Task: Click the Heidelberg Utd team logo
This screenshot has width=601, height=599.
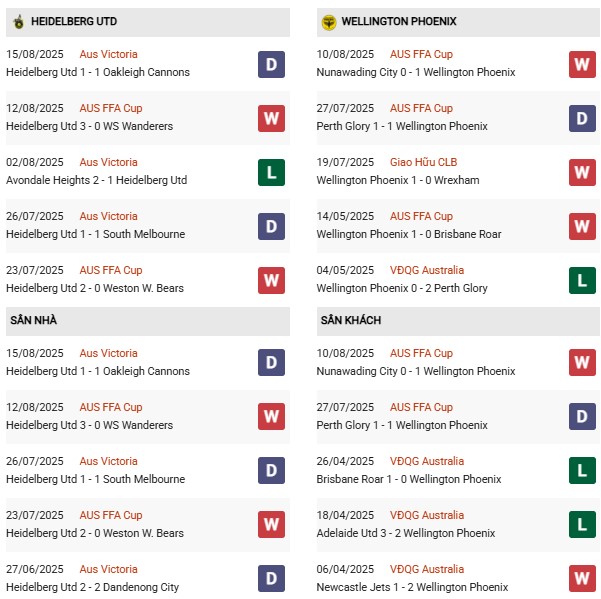Action: [x=18, y=21]
